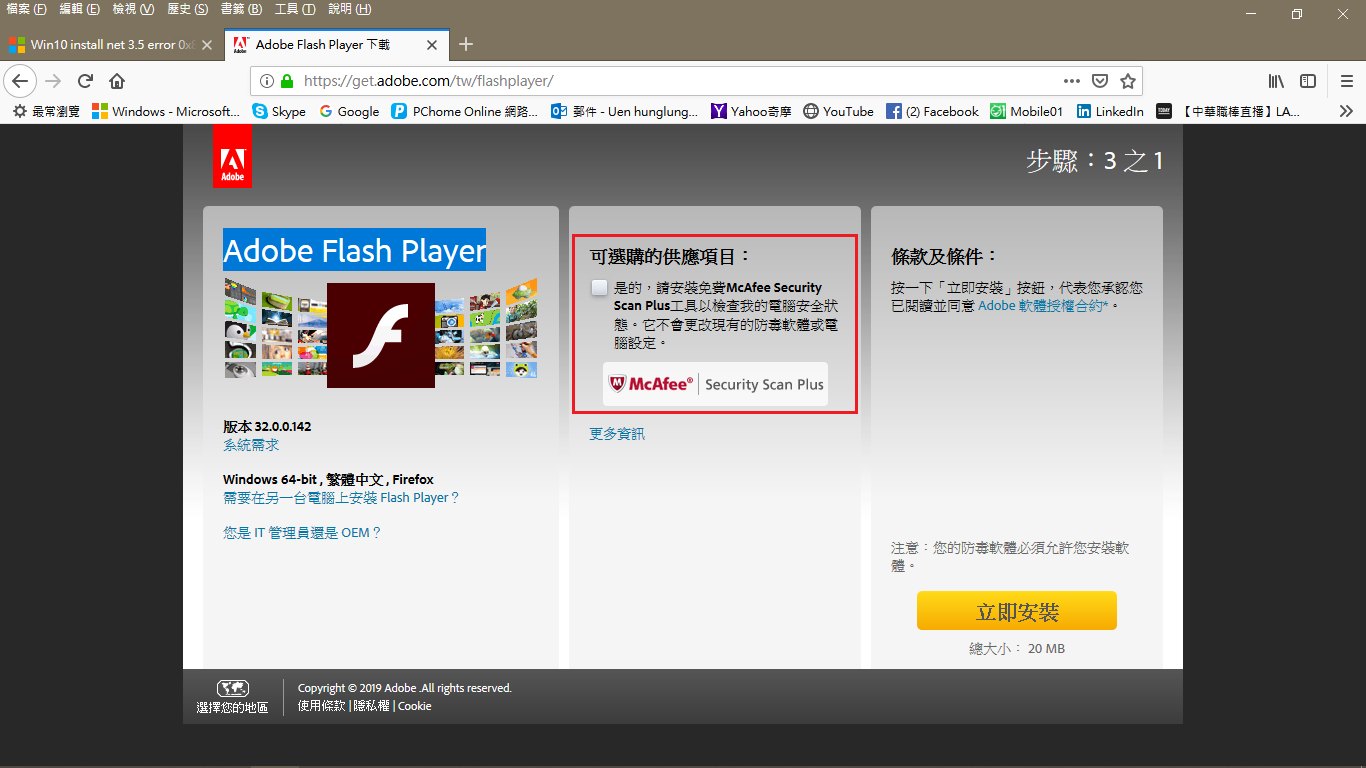Open the Firefox home page icon
This screenshot has height=768, width=1366.
pos(117,81)
